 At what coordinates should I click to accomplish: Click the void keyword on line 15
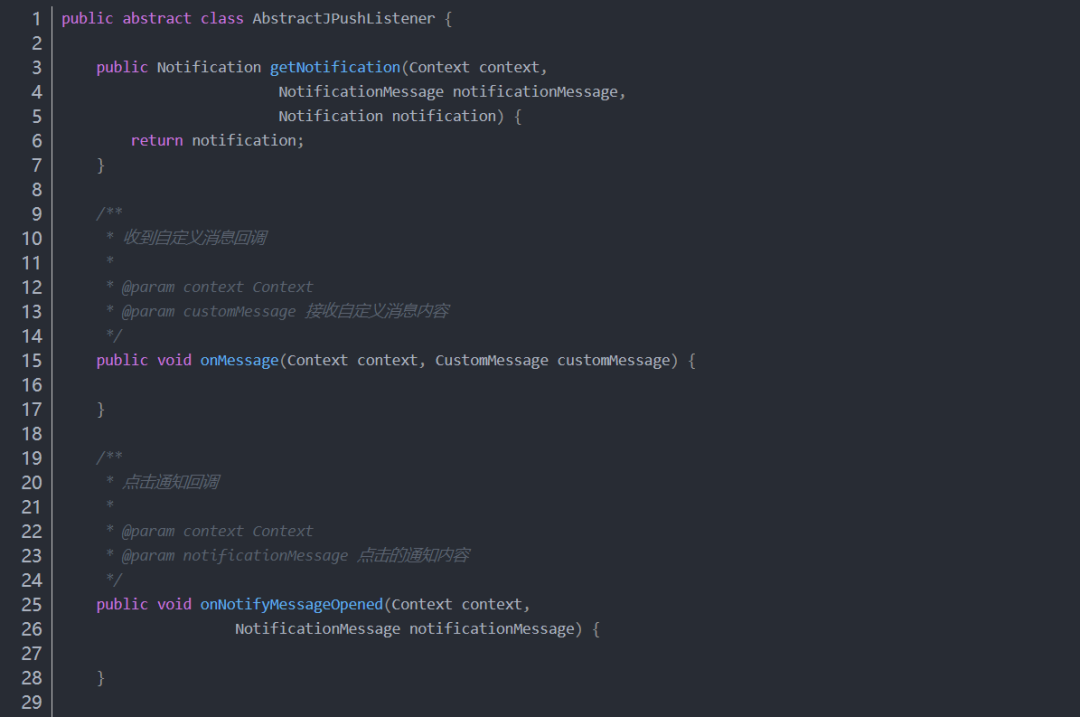(174, 360)
